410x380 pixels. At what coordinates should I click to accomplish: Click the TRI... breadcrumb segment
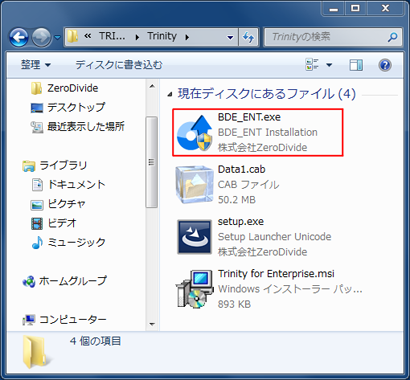(x=112, y=36)
